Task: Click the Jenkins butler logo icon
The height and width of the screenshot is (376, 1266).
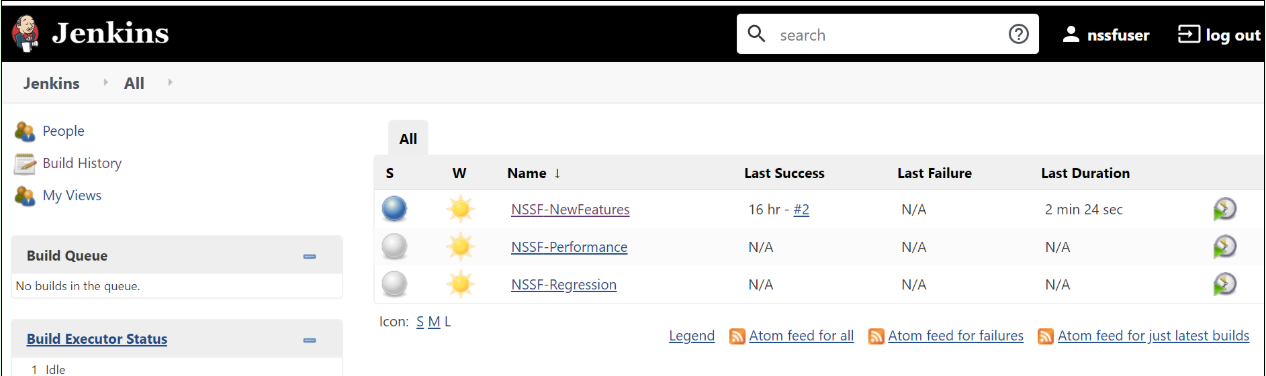Action: point(25,33)
